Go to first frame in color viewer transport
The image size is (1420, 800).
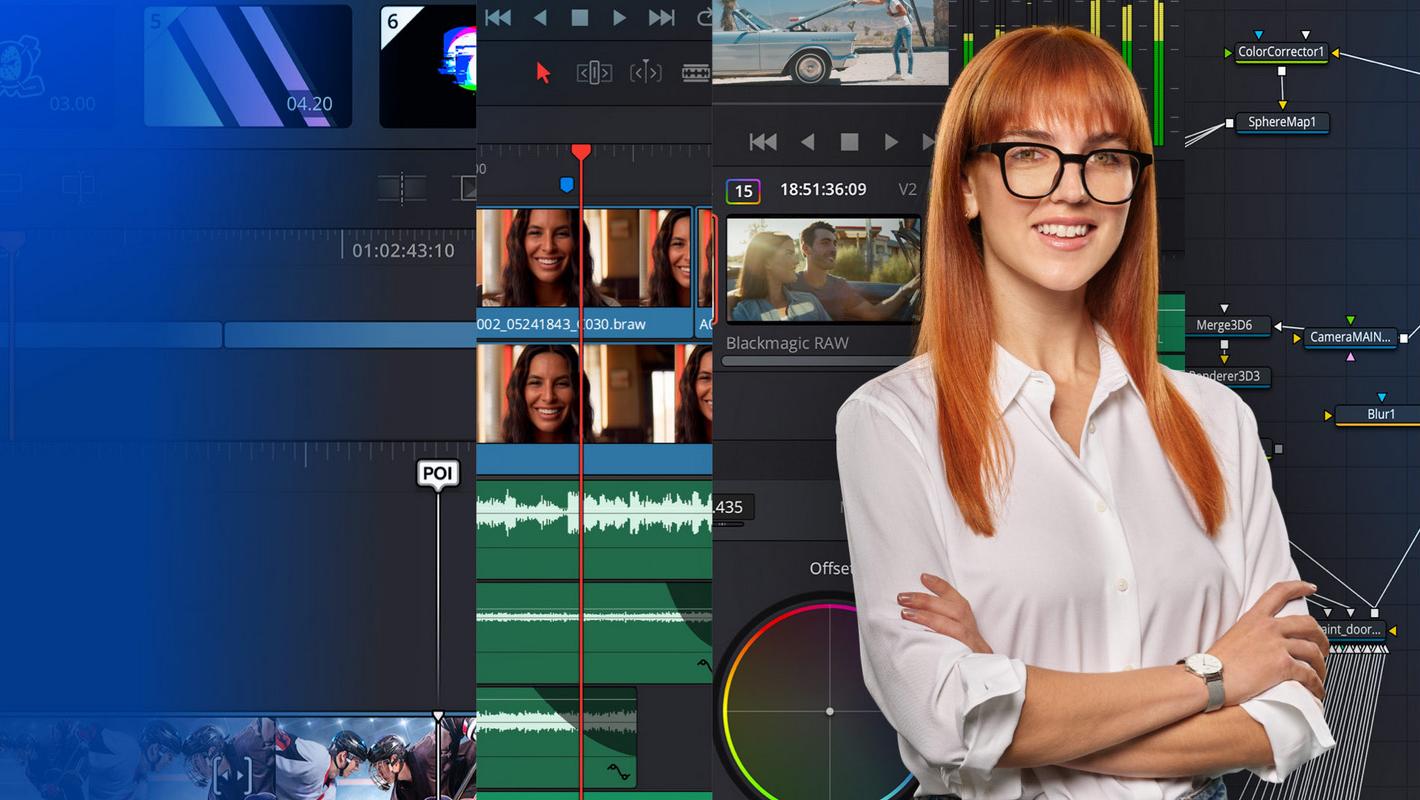(x=763, y=142)
